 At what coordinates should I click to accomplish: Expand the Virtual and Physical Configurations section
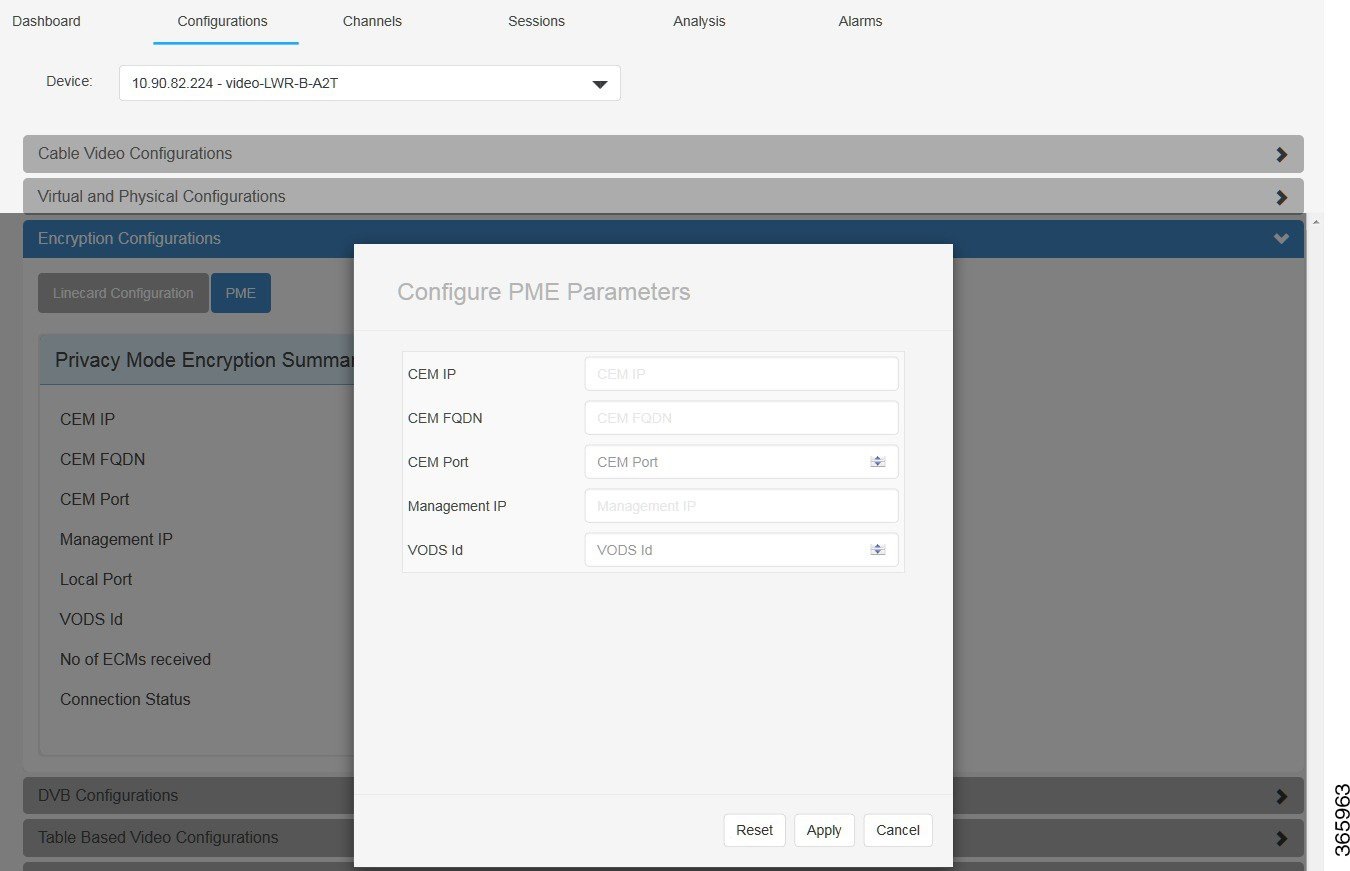click(x=1281, y=197)
